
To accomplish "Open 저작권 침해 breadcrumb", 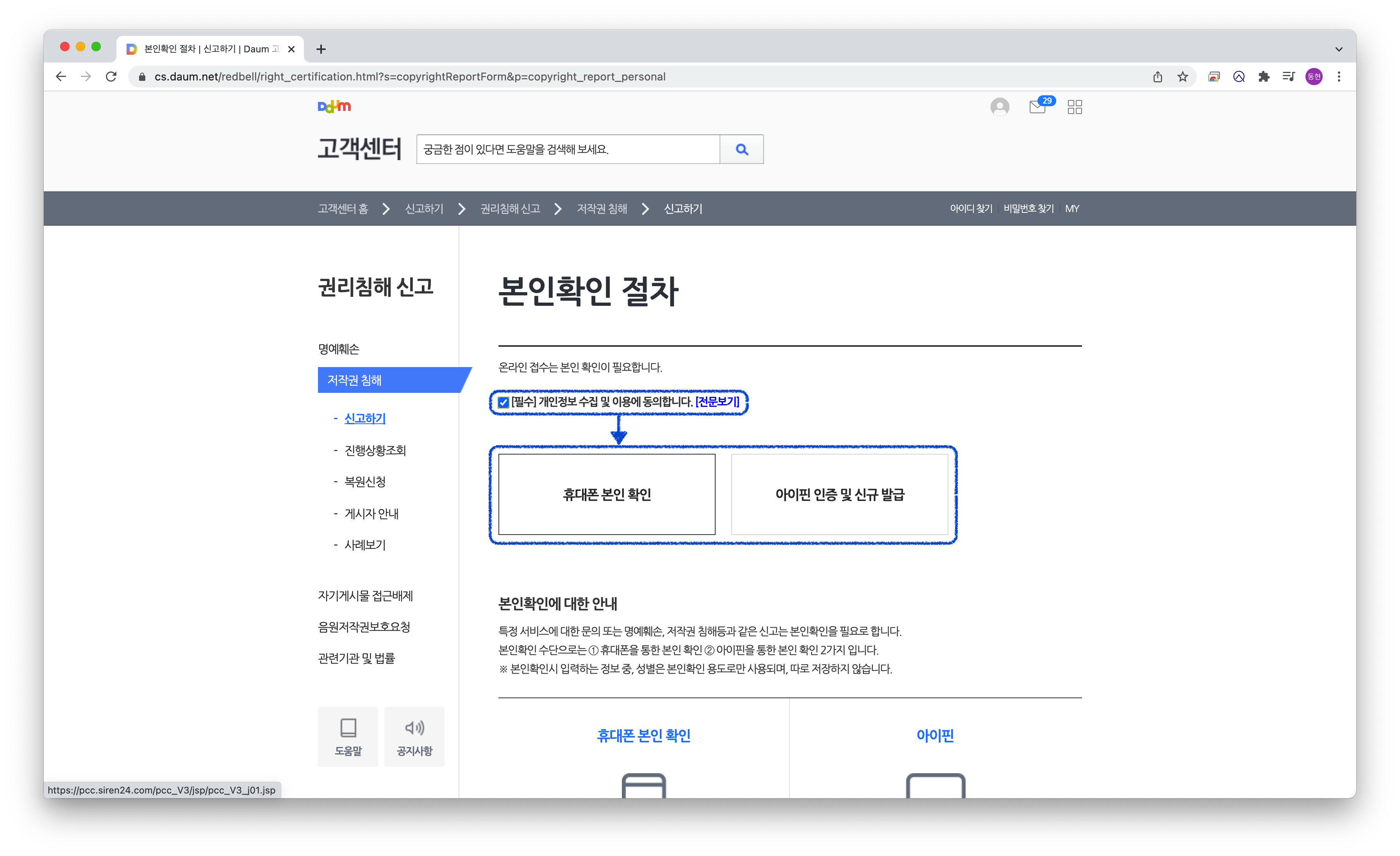I will point(602,209).
